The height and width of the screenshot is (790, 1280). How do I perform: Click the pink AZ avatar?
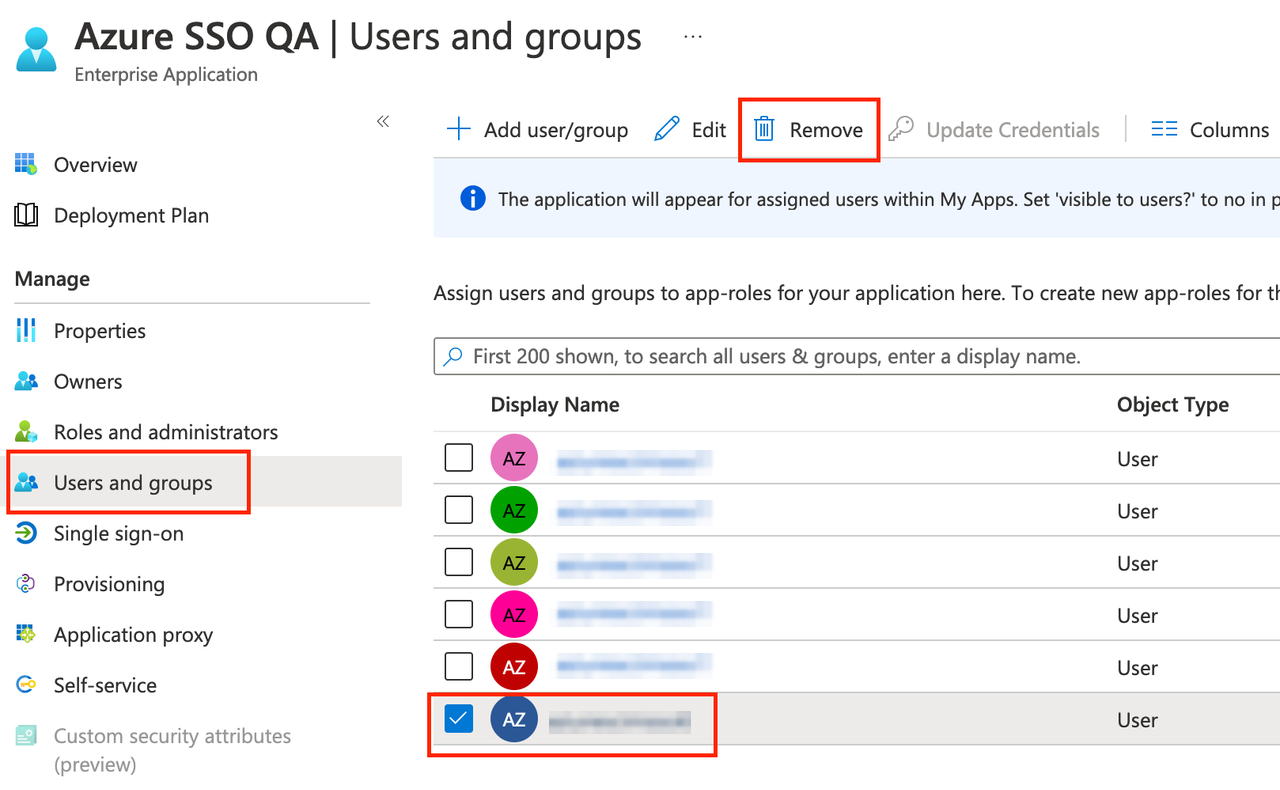pyautogui.click(x=514, y=458)
